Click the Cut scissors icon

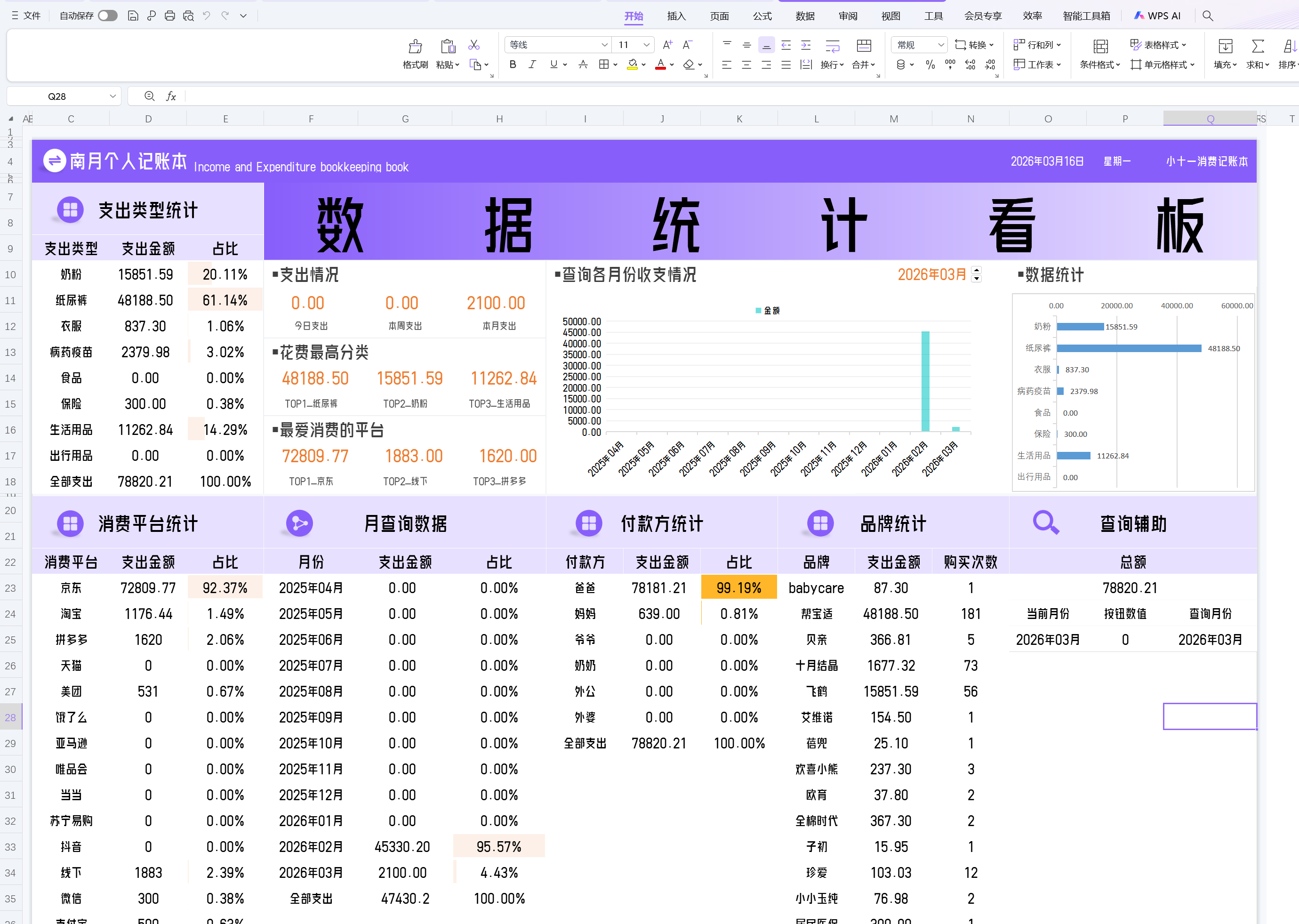coord(474,45)
